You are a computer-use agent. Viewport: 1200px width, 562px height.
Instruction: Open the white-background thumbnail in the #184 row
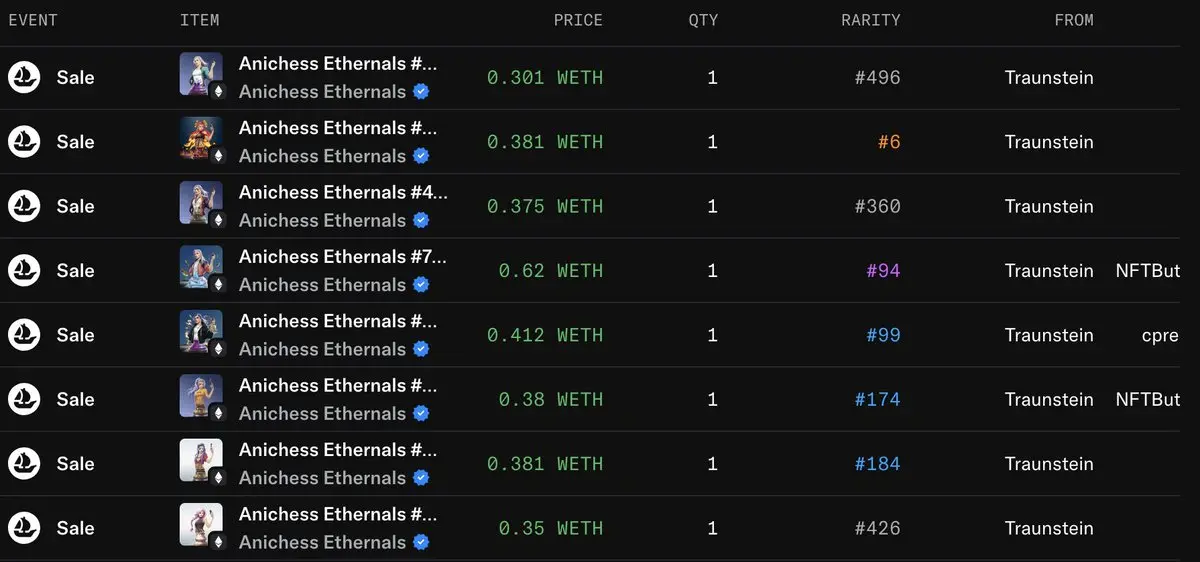coord(201,460)
